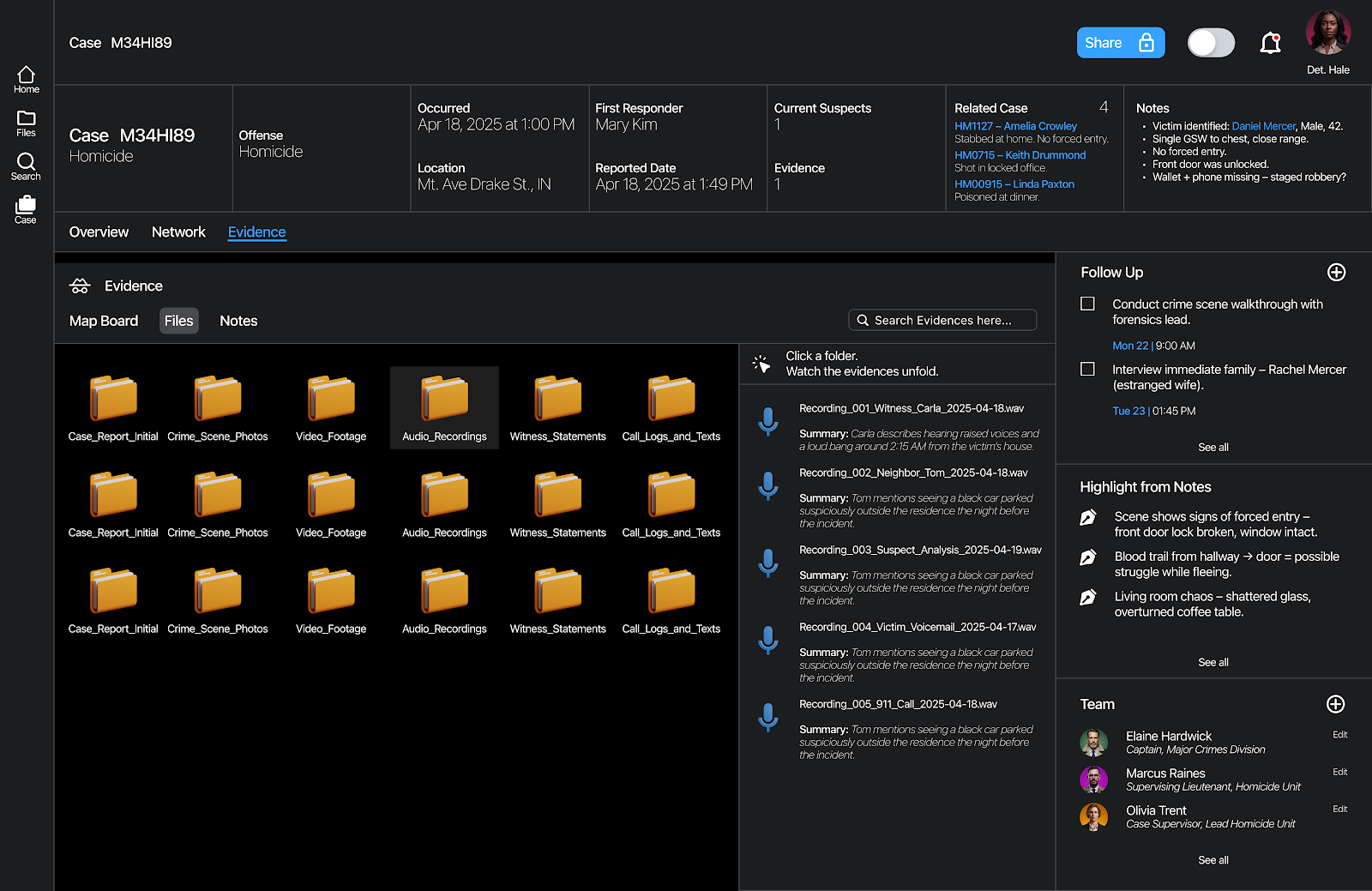Click Related Case count 4

point(1104,107)
